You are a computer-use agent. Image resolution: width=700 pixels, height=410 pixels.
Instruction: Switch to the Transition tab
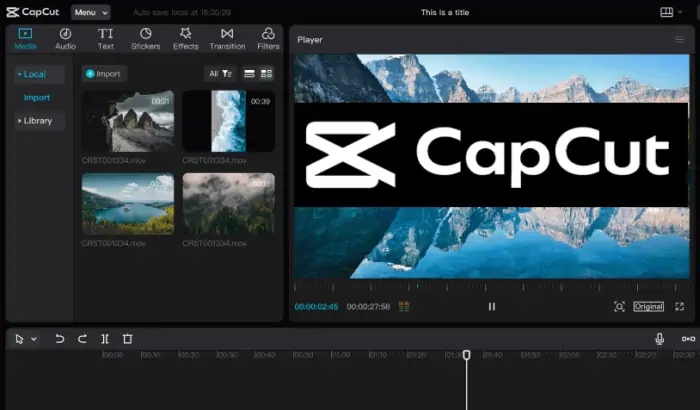(227, 39)
